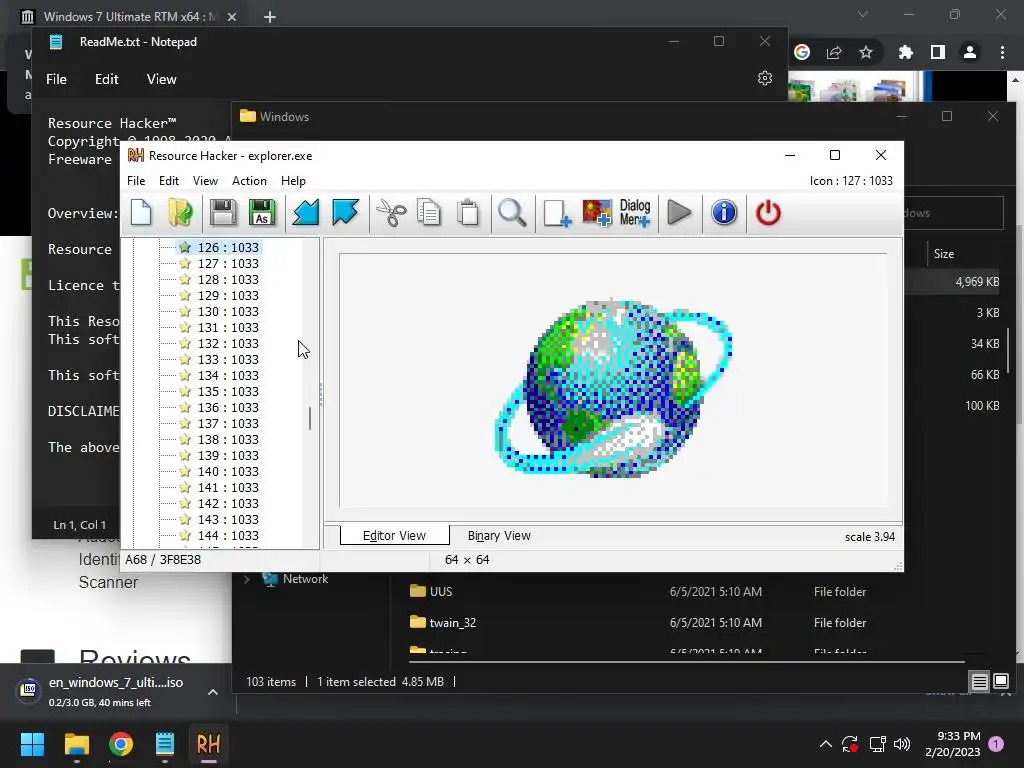1024x768 pixels.
Task: Click the Size column header in Explorer
Action: [x=944, y=254]
